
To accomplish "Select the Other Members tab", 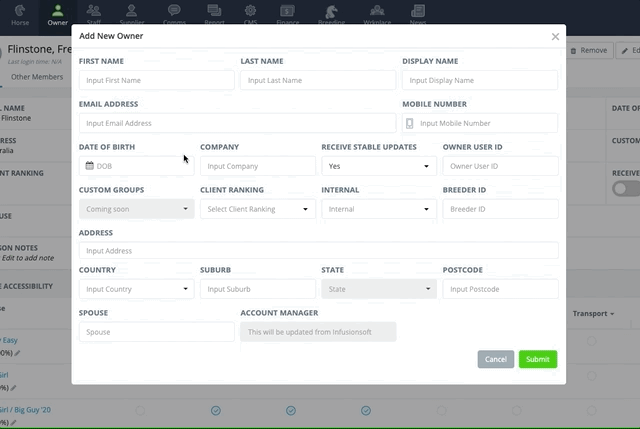I will 37,76.
